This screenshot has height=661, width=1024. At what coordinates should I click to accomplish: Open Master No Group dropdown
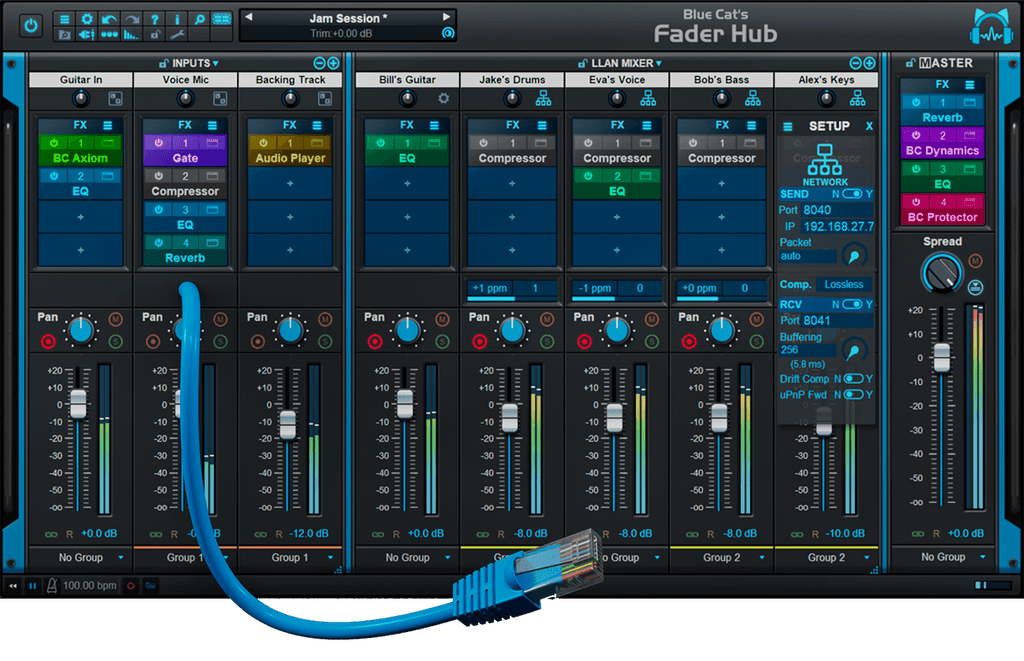944,557
